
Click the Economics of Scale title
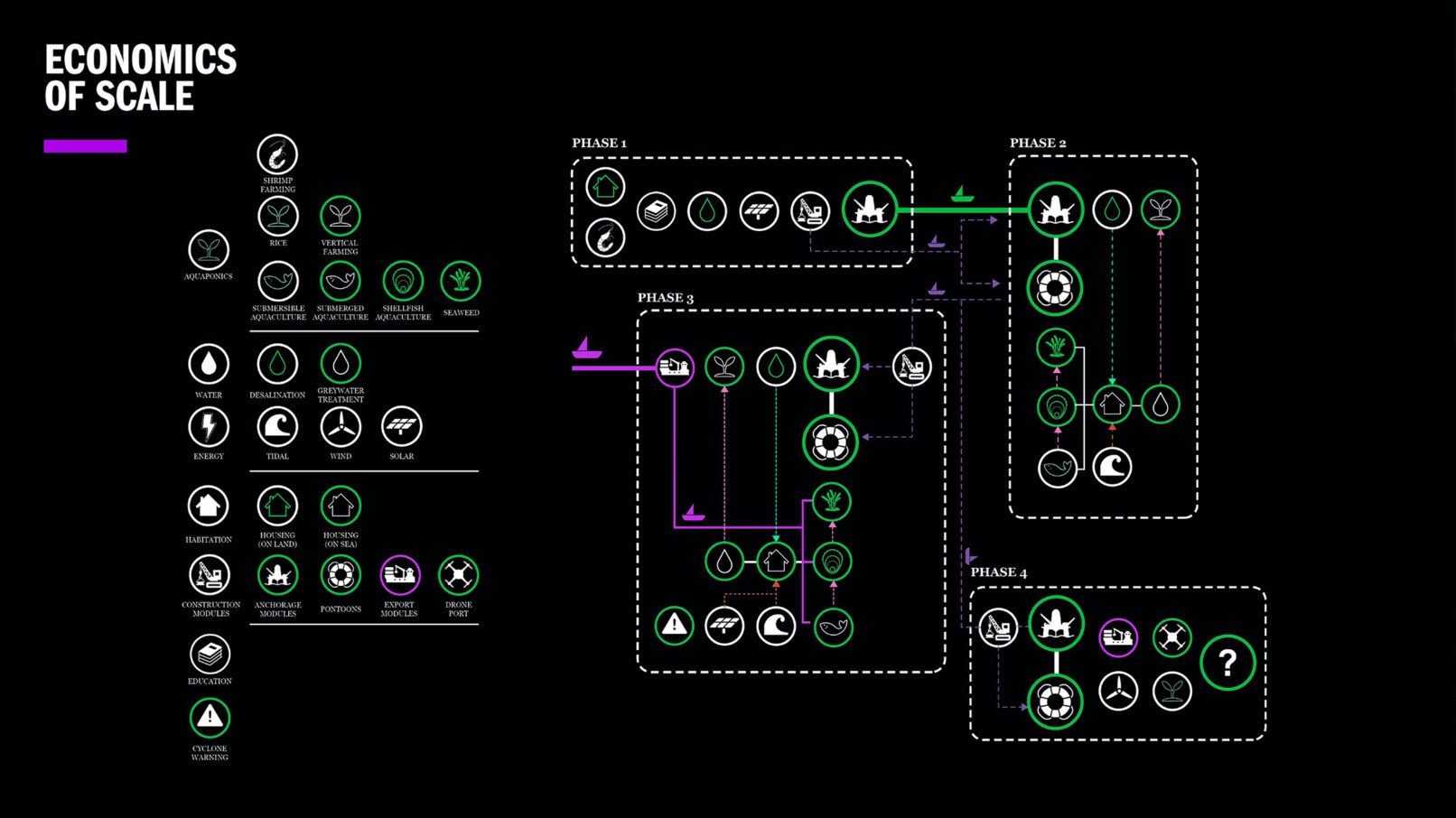pos(141,78)
